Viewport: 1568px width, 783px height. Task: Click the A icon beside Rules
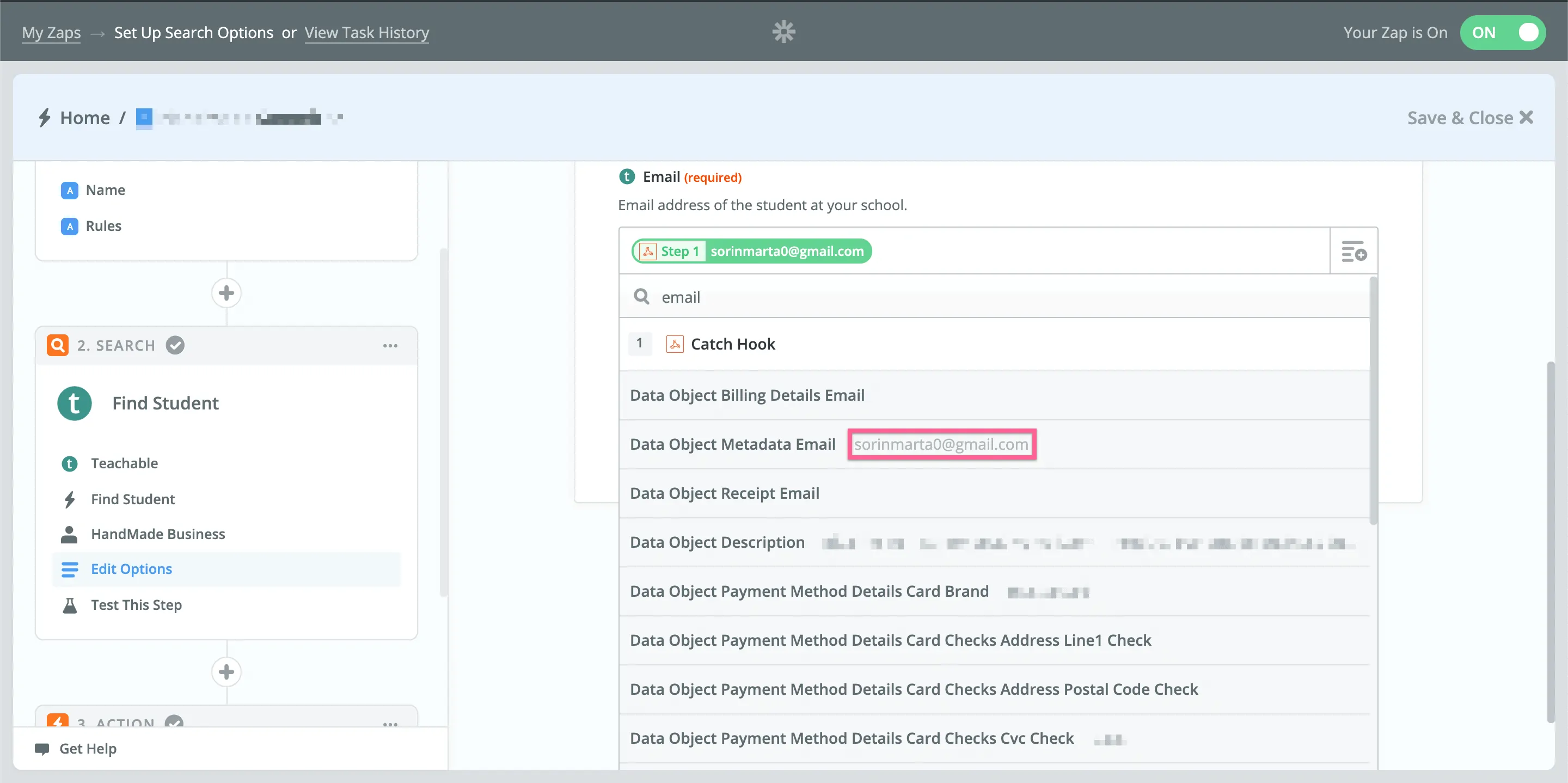click(69, 227)
